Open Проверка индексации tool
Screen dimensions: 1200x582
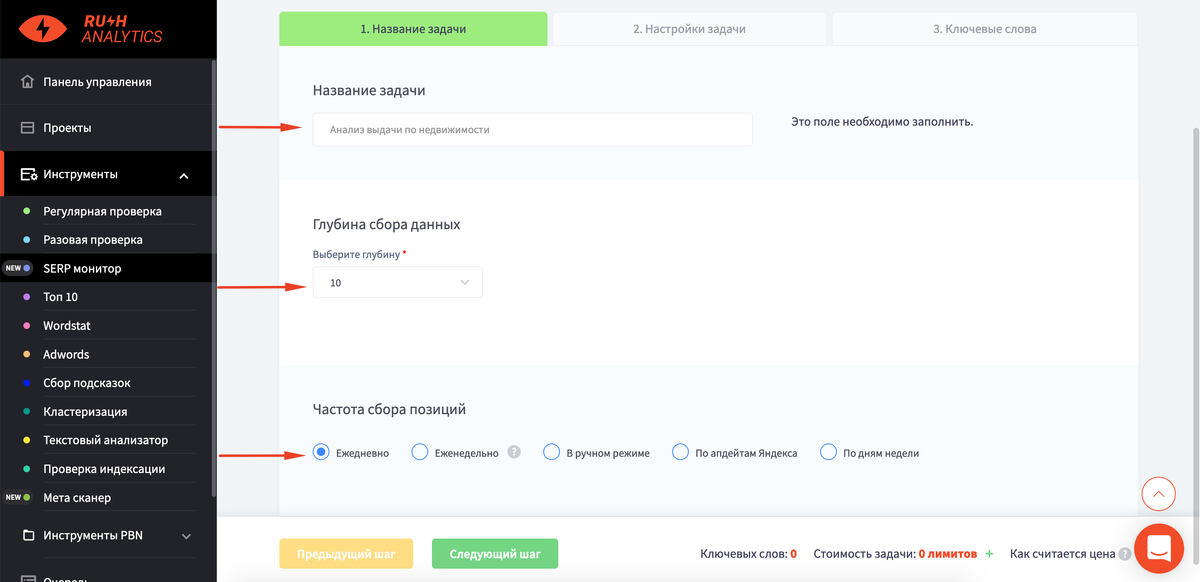pos(106,469)
